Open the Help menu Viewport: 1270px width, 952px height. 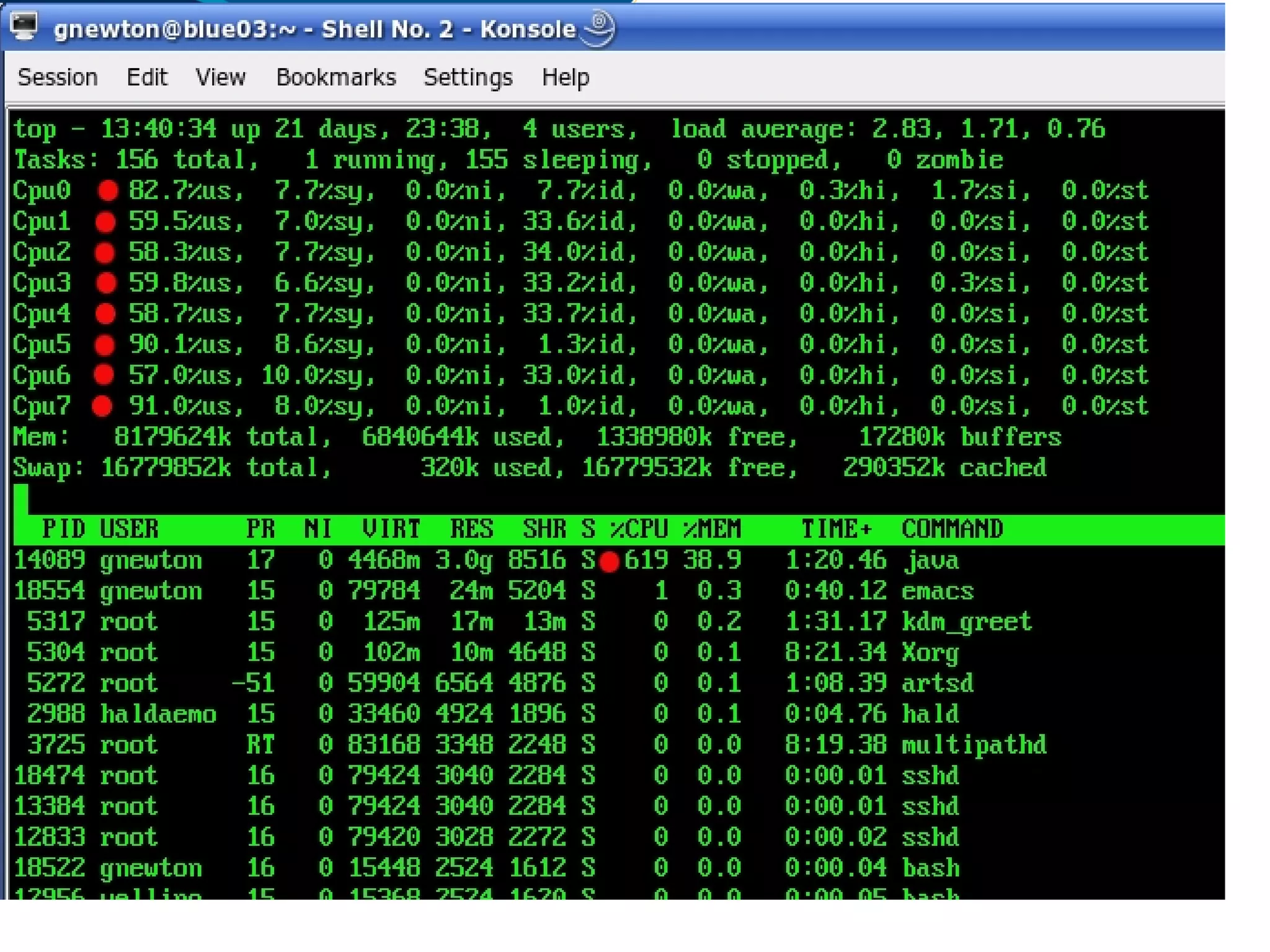click(x=566, y=77)
